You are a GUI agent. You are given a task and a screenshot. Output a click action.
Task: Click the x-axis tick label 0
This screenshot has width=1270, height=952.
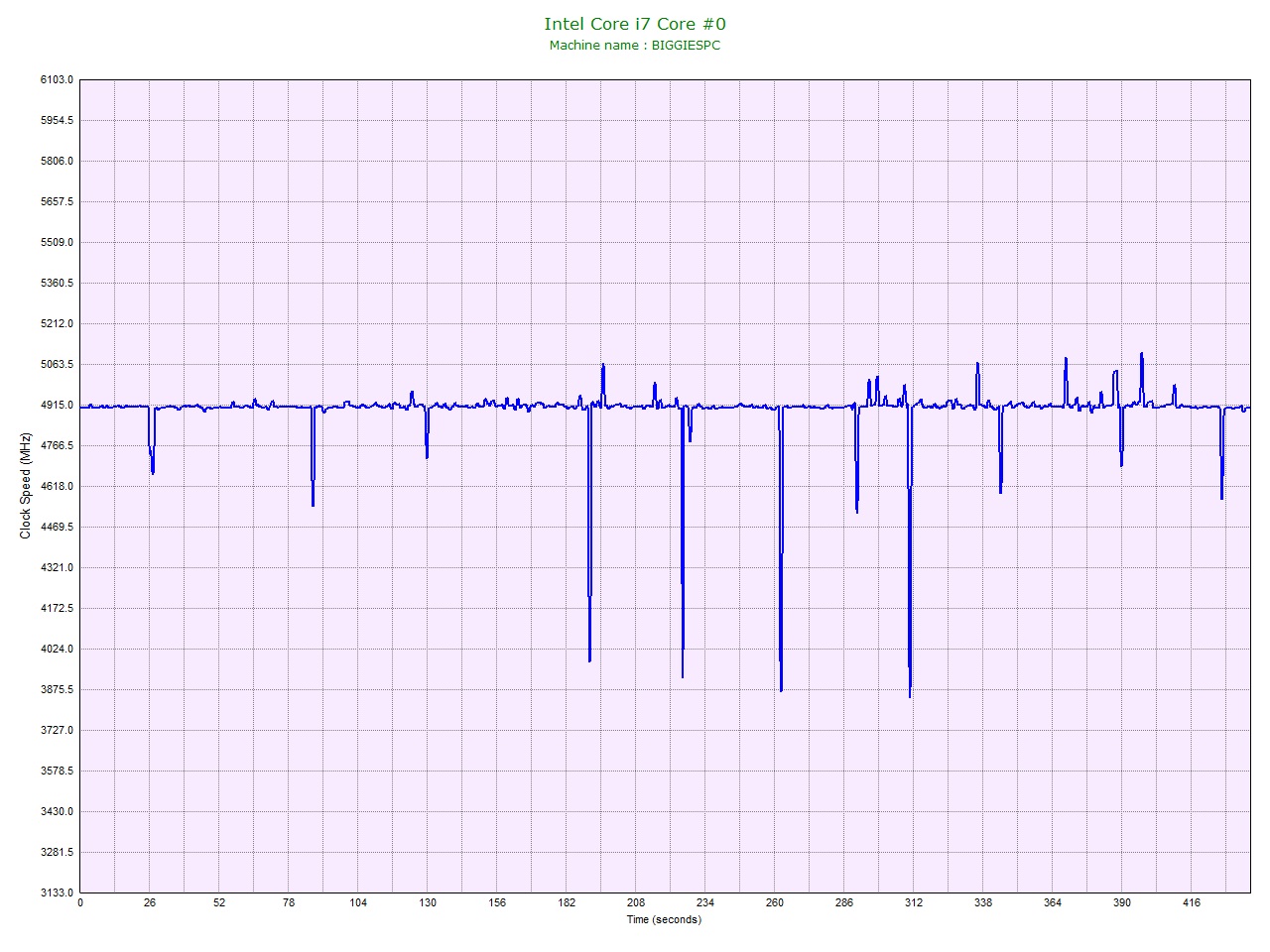(x=80, y=902)
